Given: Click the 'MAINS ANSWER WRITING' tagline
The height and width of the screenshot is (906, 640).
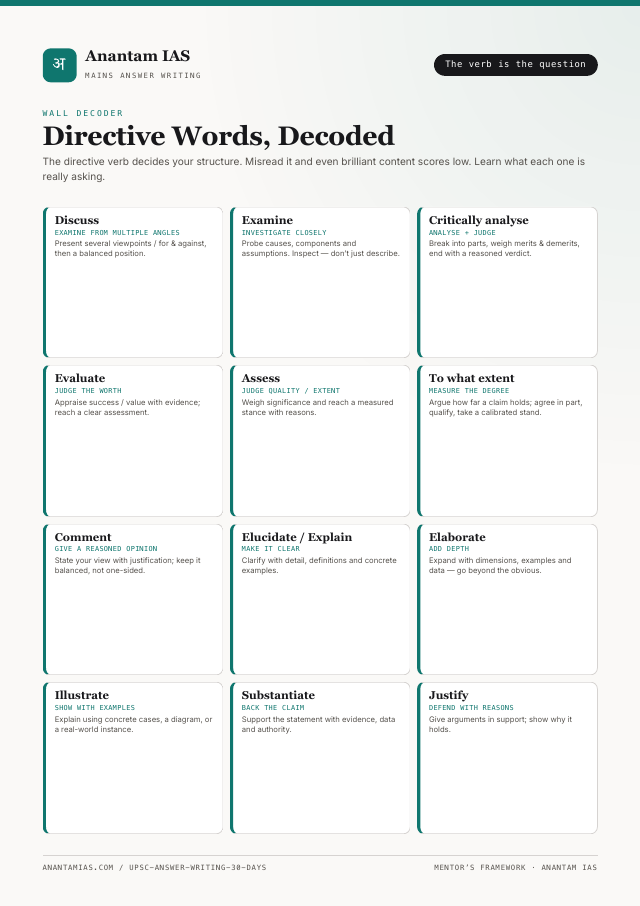Looking at the screenshot, I should [x=143, y=75].
